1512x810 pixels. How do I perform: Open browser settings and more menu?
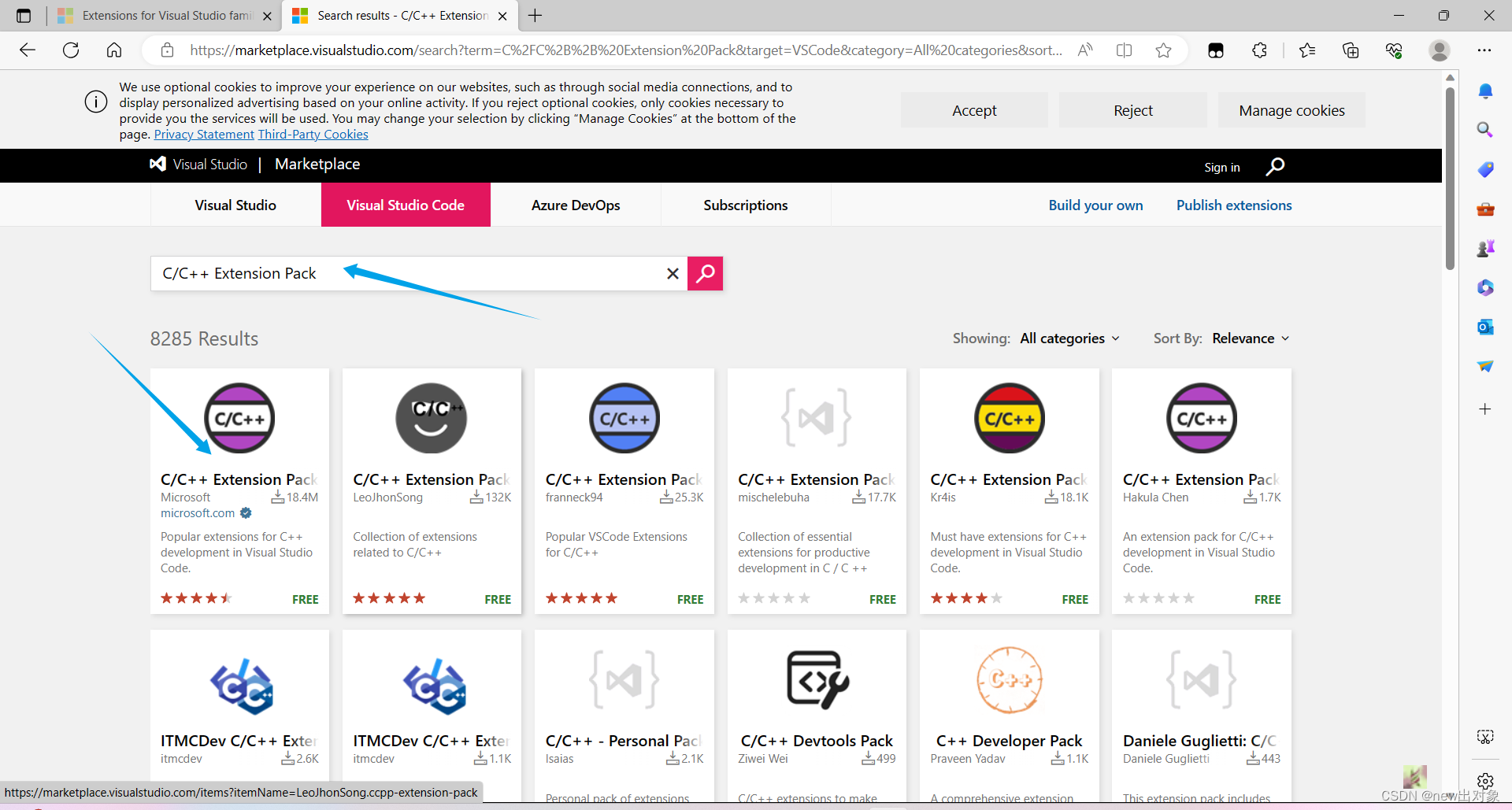pyautogui.click(x=1484, y=50)
